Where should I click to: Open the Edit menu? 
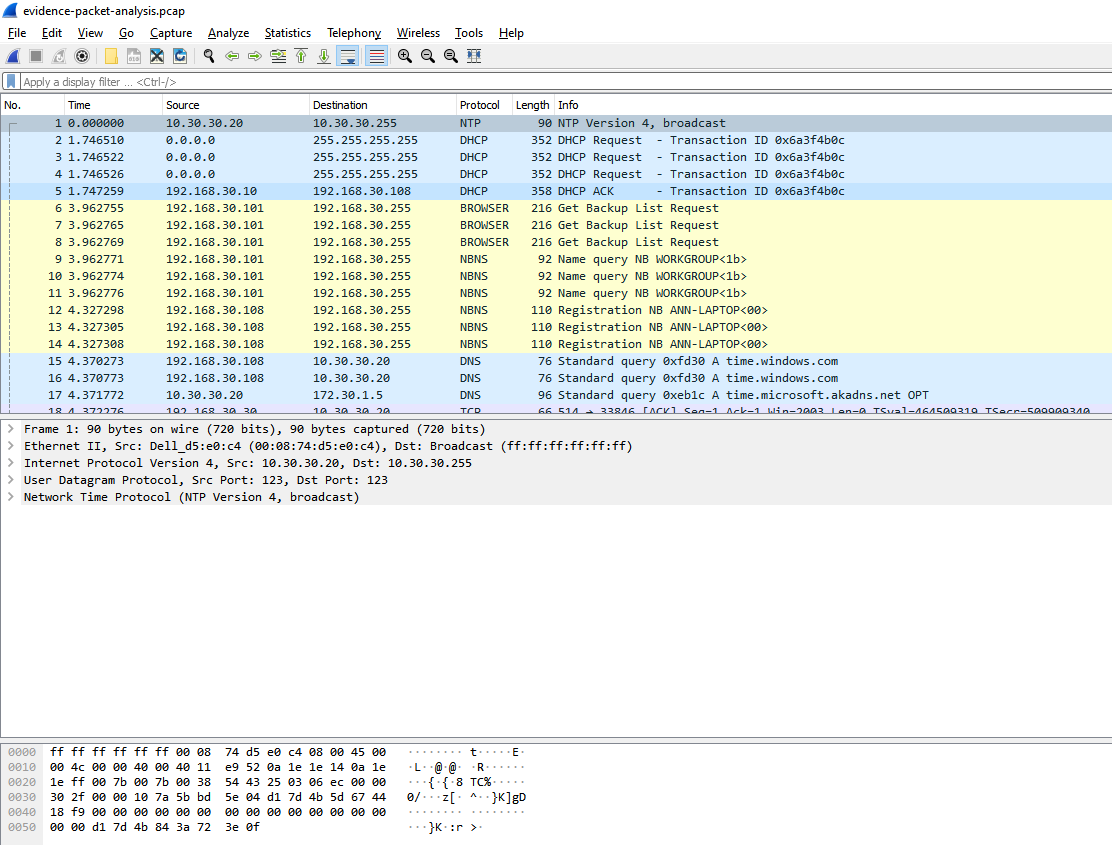tap(52, 33)
